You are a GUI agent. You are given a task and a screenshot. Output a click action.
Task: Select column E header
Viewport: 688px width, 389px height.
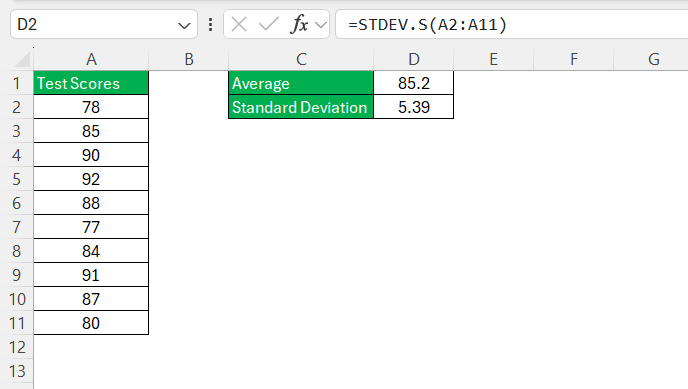(494, 59)
